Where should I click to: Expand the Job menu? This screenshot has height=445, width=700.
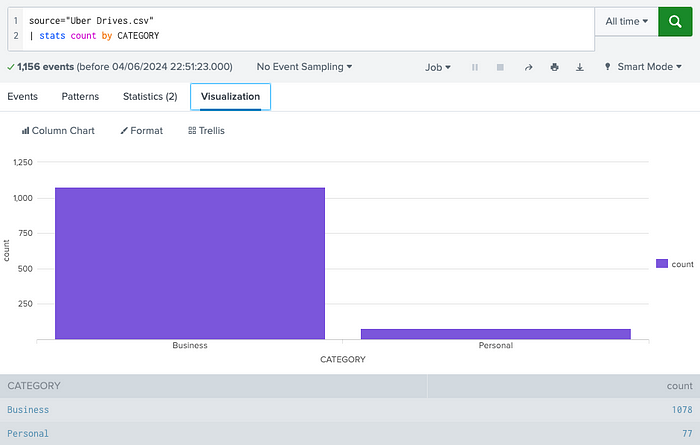coord(438,67)
